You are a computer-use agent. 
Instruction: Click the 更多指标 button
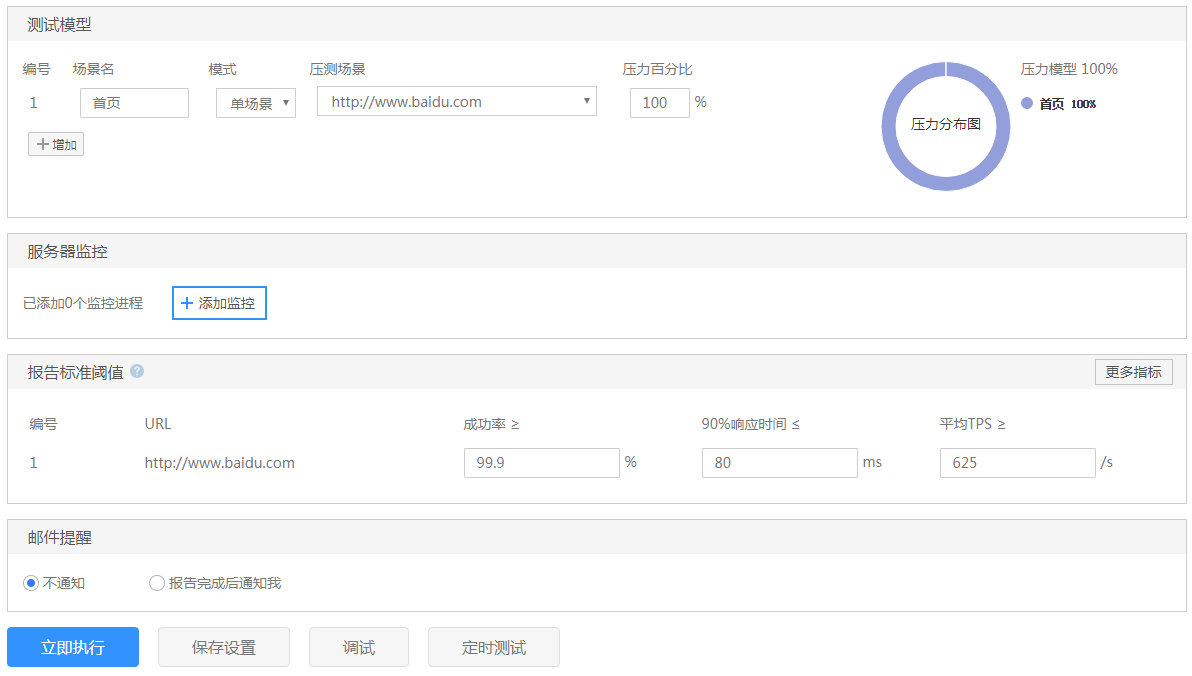pos(1133,372)
